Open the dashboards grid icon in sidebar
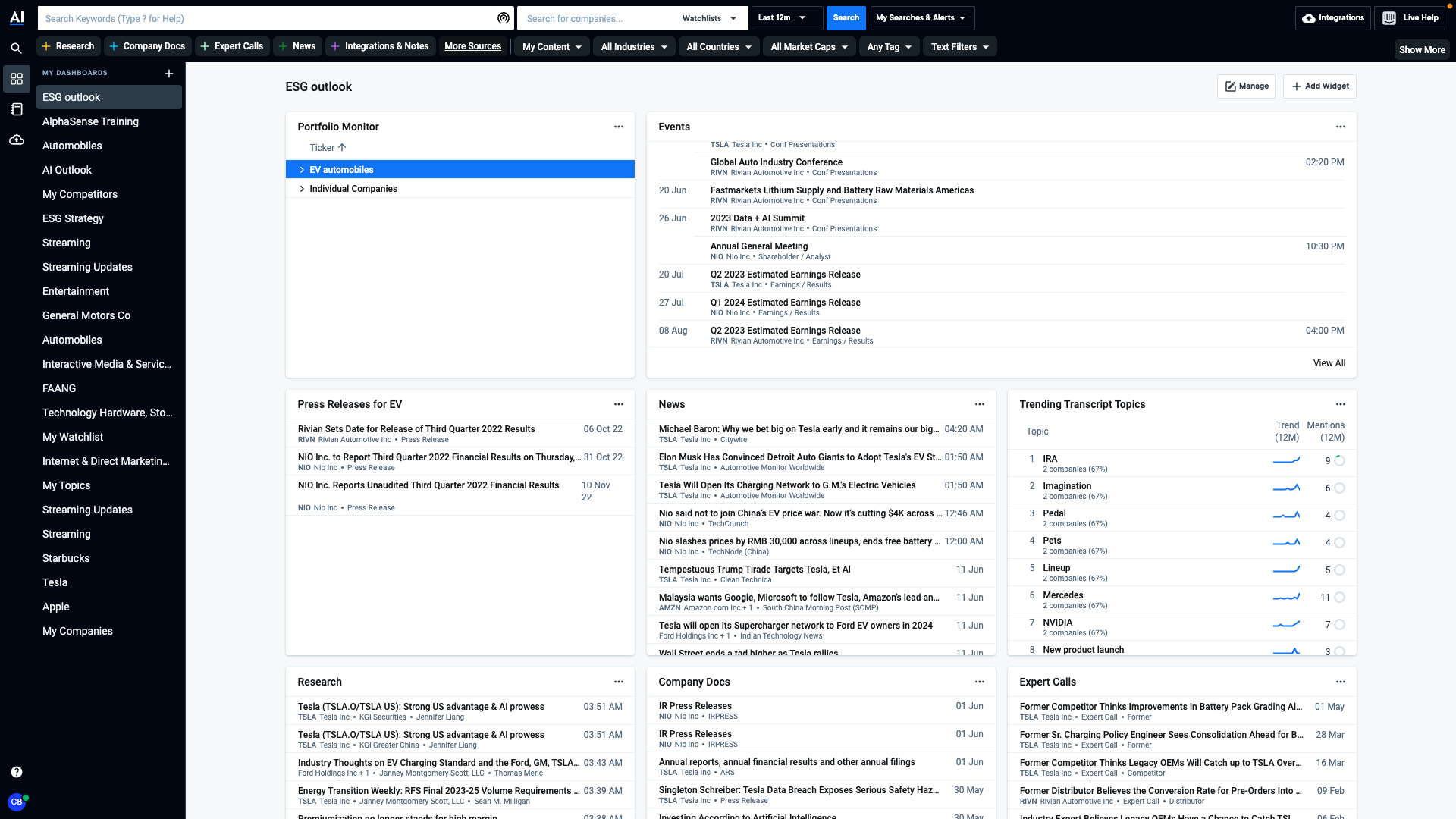This screenshot has width=1456, height=819. click(17, 79)
